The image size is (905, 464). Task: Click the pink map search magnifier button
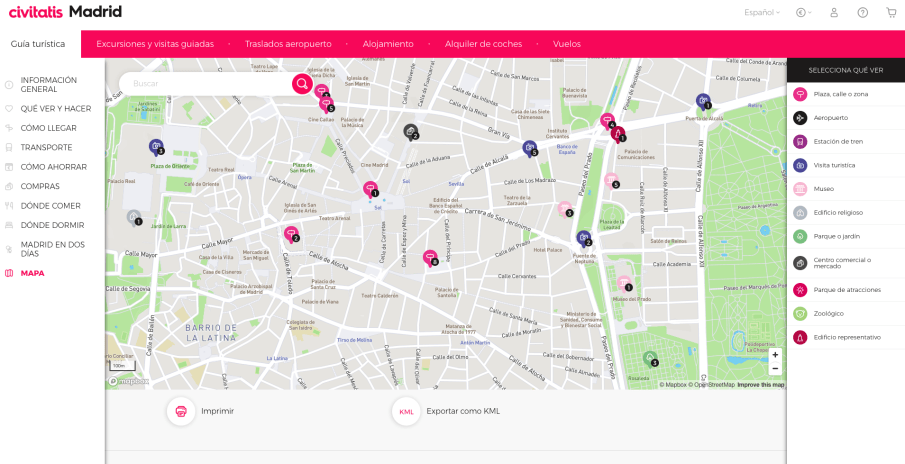(301, 84)
